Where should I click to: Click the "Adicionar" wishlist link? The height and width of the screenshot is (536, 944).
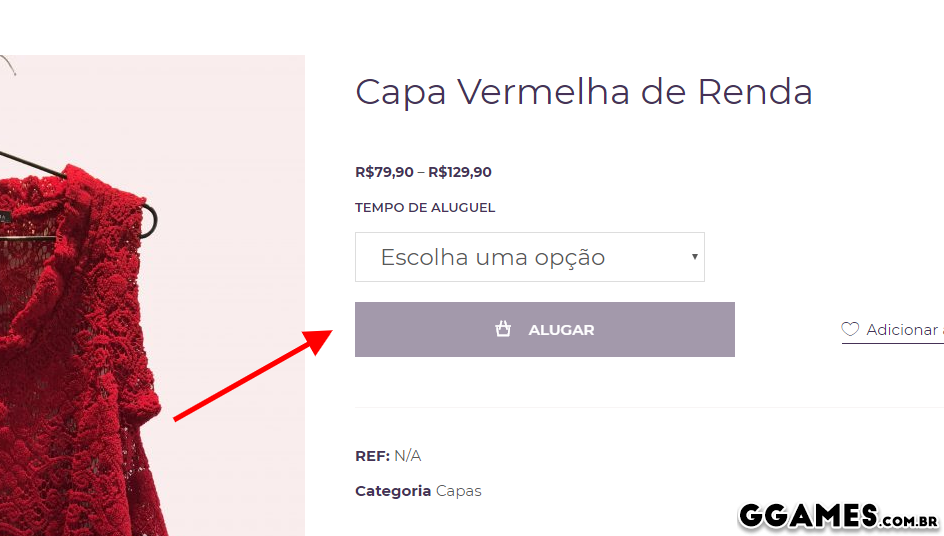pyautogui.click(x=902, y=330)
